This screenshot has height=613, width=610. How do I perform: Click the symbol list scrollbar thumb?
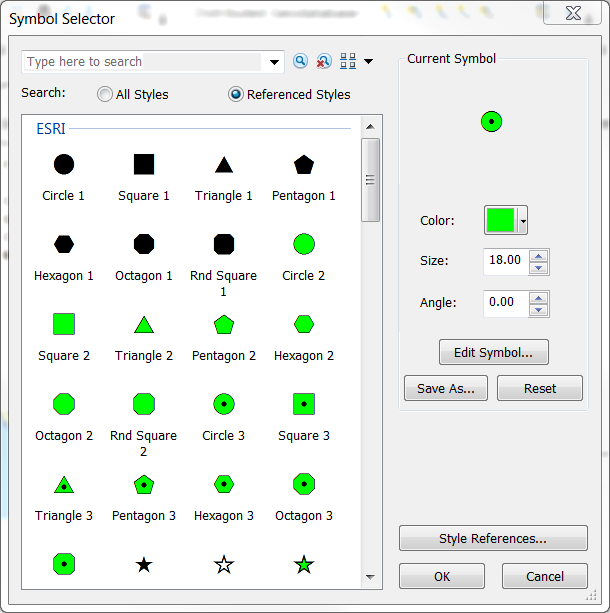click(x=370, y=180)
